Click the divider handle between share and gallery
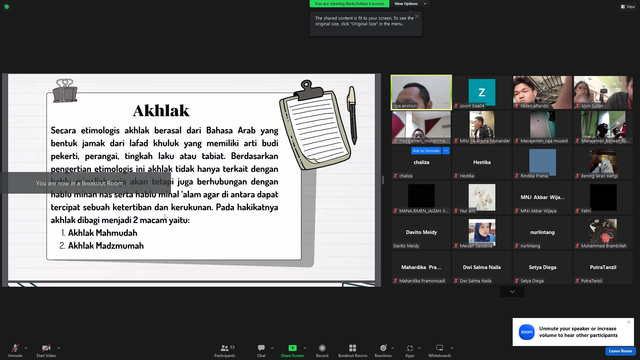640x360 pixels. tap(383, 180)
